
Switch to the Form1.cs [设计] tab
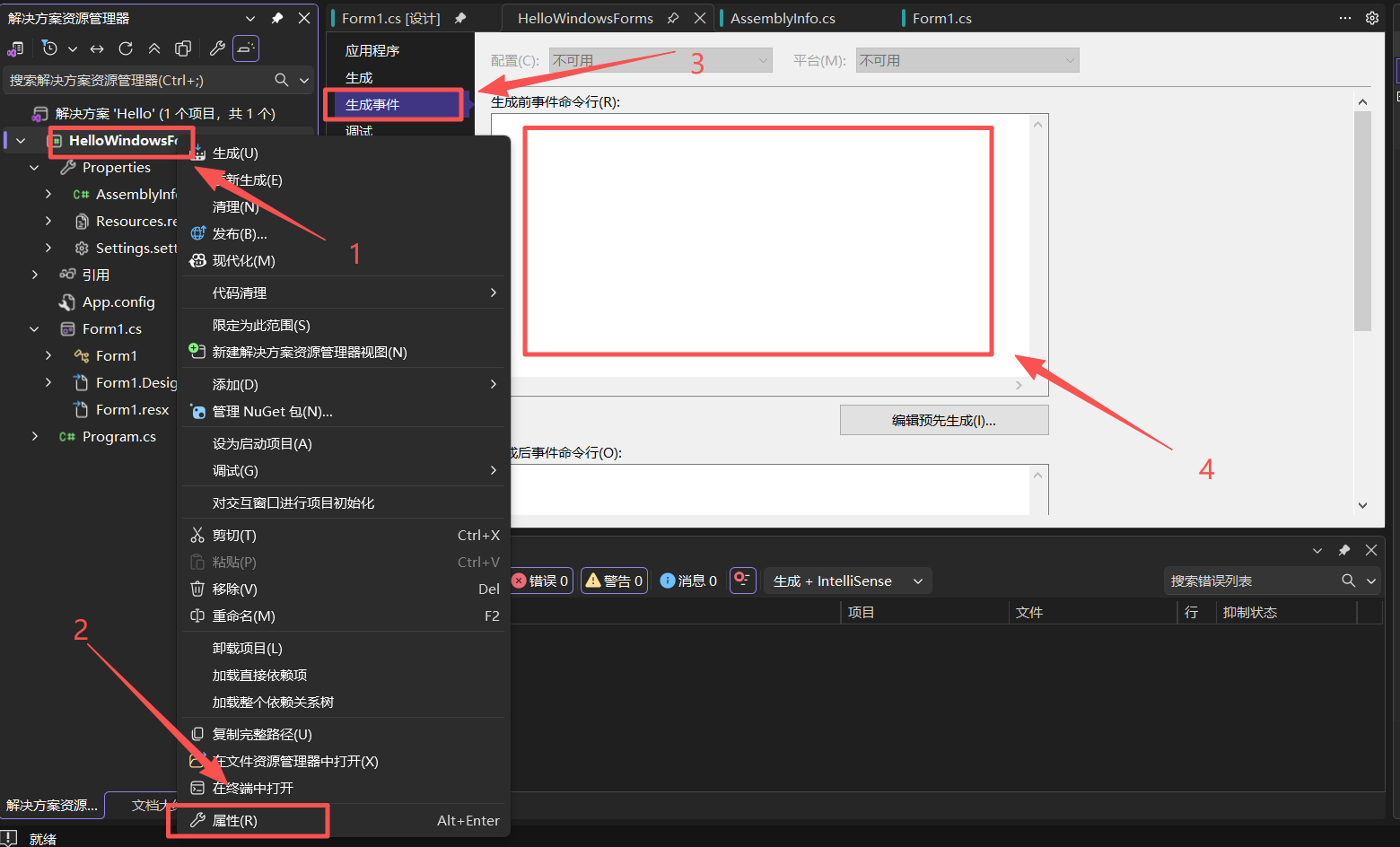click(391, 18)
